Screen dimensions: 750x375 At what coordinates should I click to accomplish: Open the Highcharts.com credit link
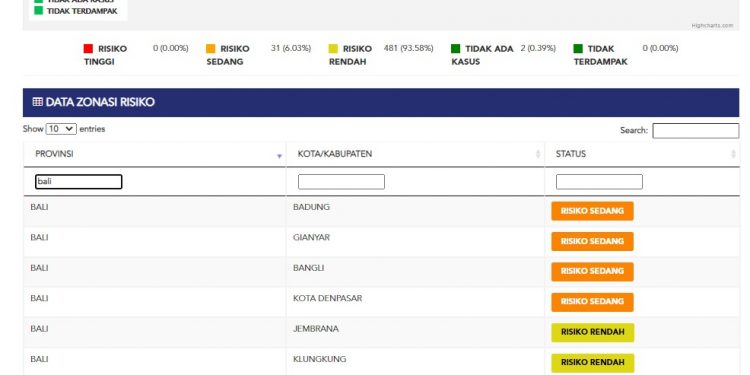point(712,25)
